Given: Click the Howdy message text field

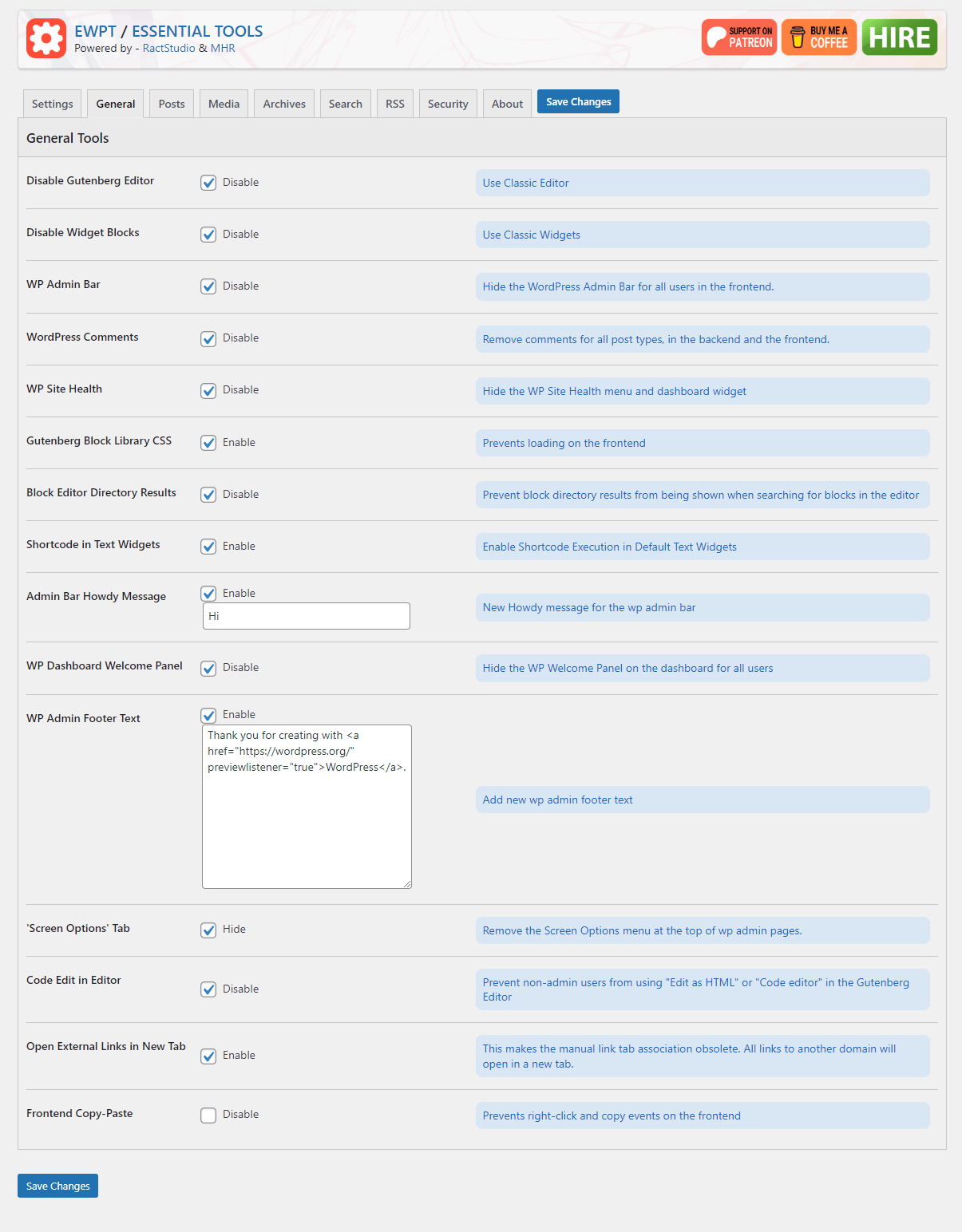Looking at the screenshot, I should click(307, 616).
